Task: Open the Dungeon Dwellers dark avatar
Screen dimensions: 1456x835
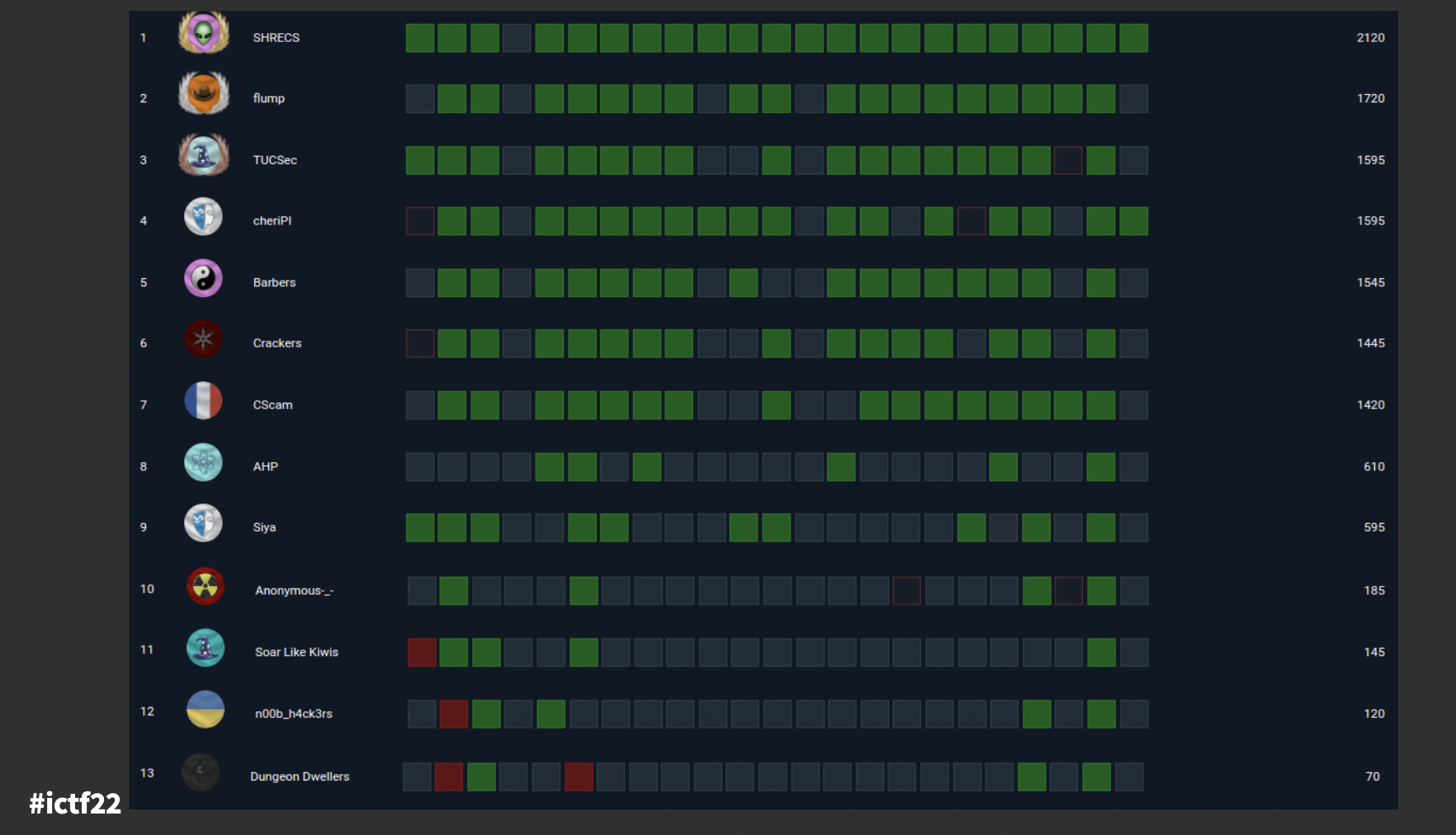Action: 201,772
